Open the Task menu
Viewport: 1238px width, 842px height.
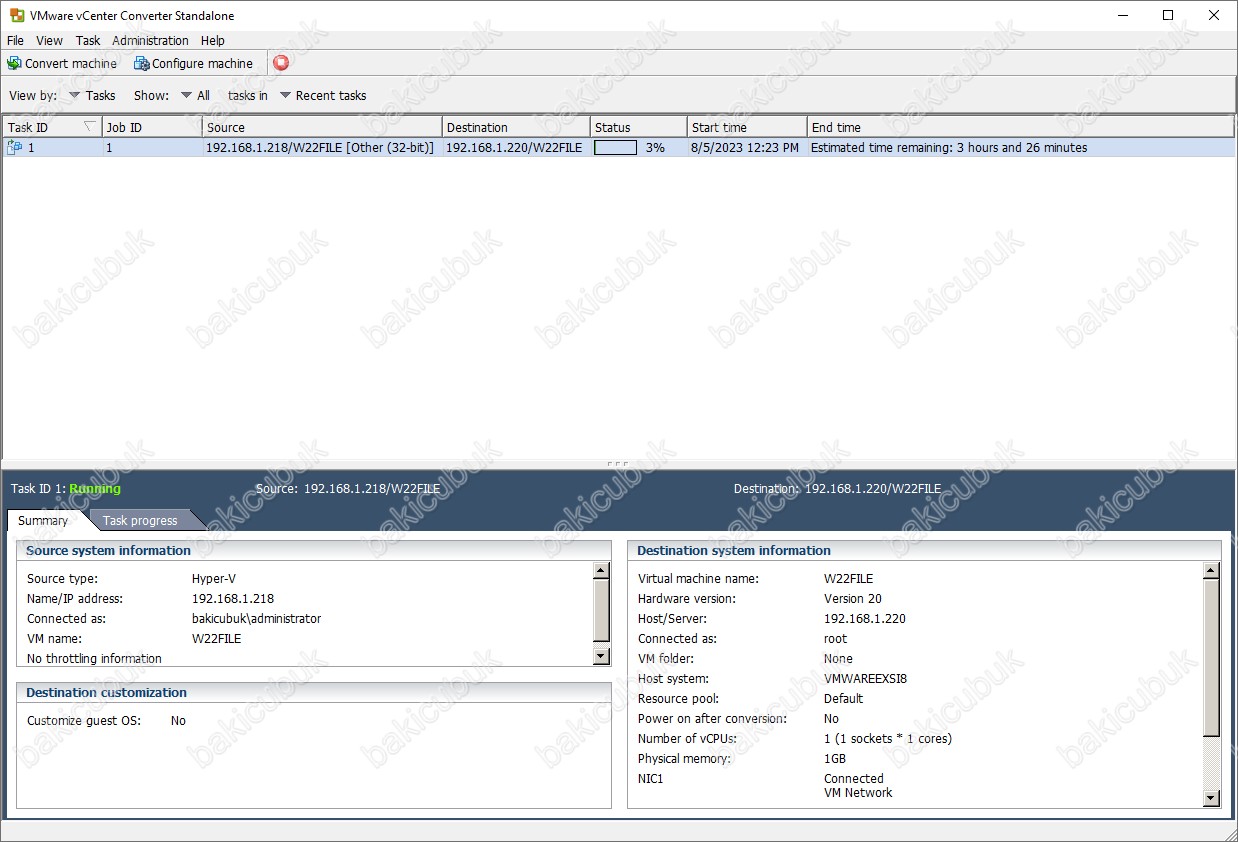pos(88,41)
